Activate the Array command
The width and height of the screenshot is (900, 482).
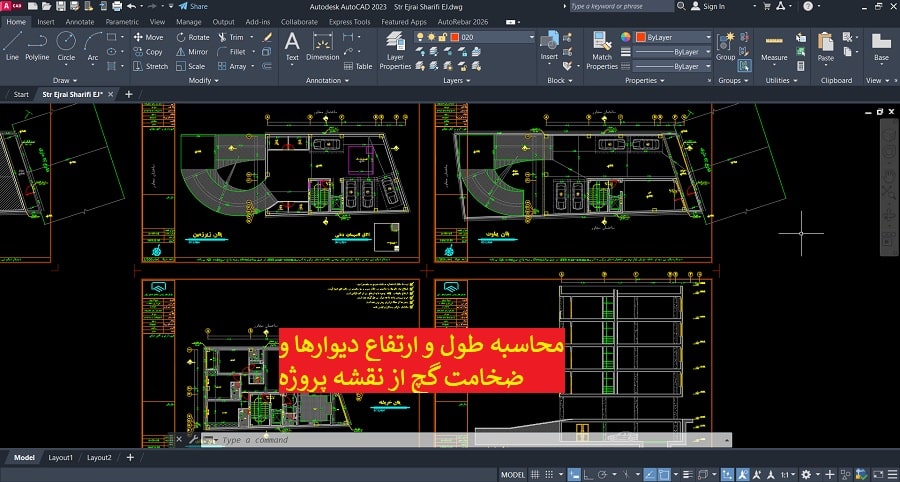[x=233, y=67]
